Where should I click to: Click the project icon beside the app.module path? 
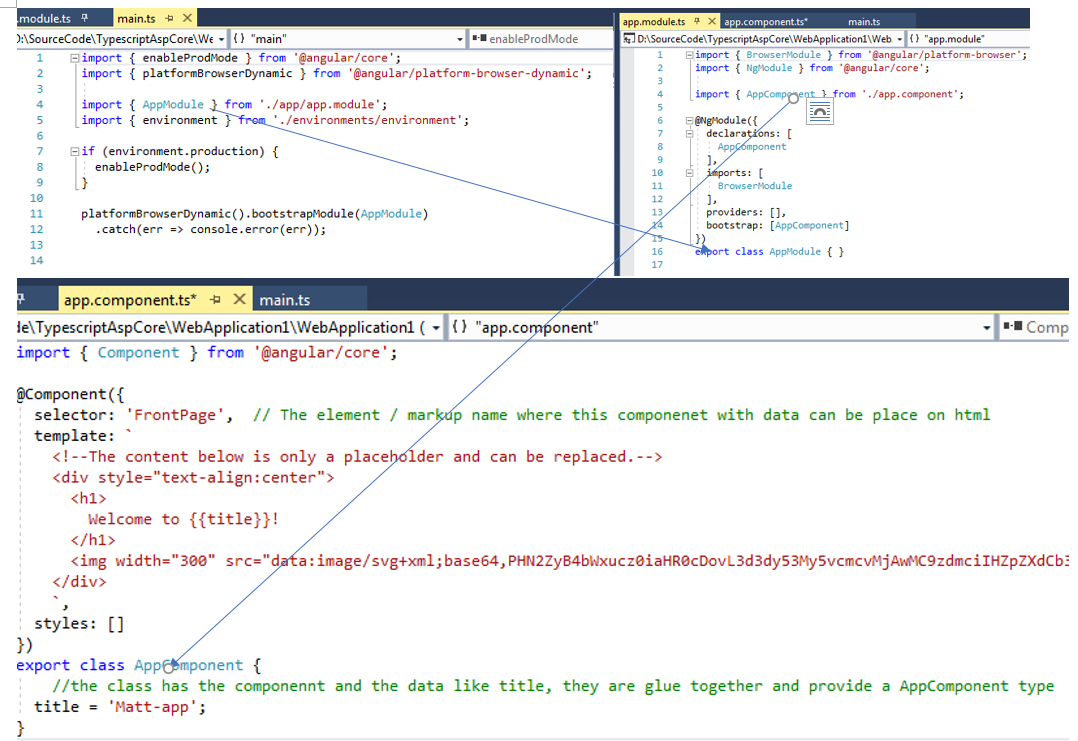pos(628,39)
